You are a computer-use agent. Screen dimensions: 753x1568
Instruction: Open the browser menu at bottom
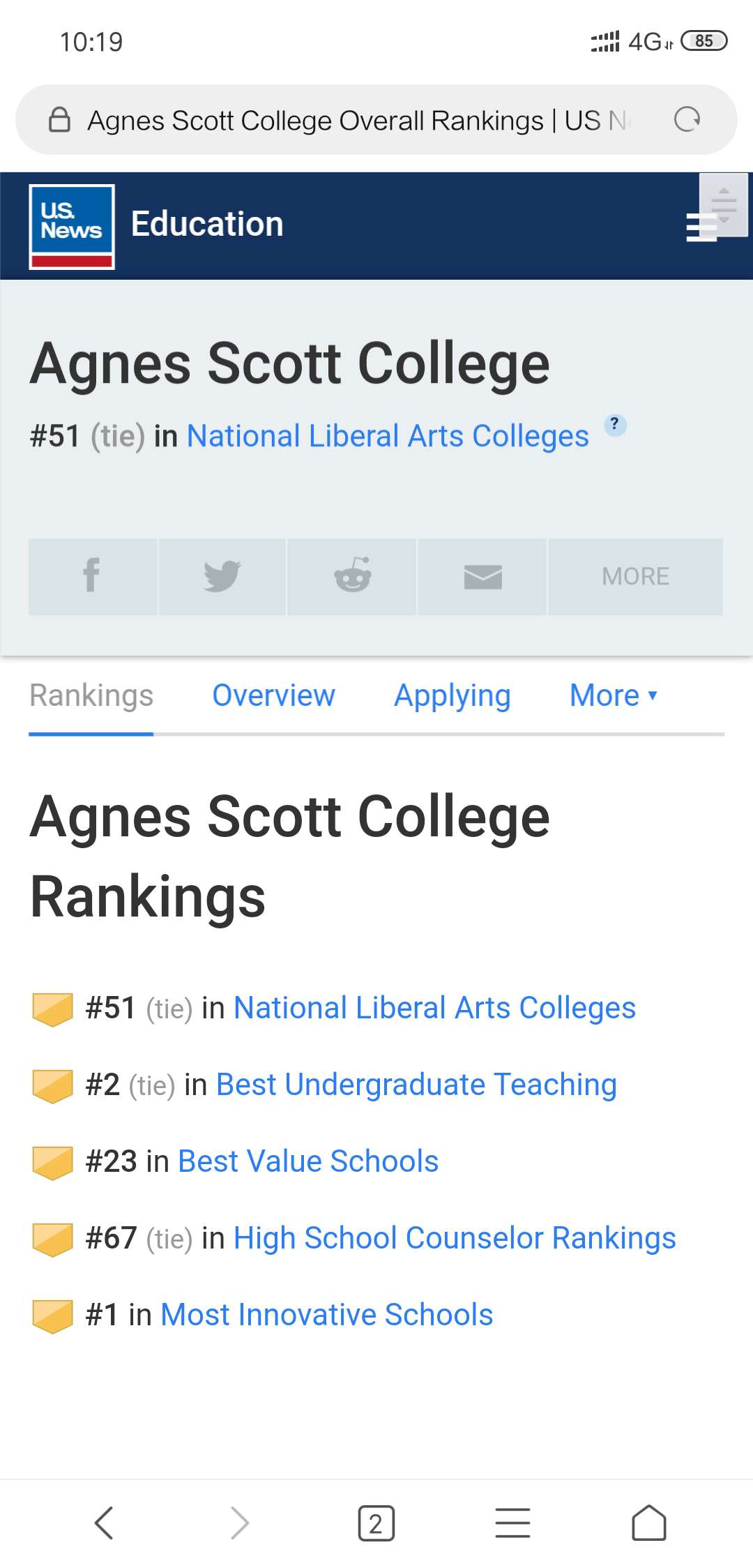(x=512, y=1523)
